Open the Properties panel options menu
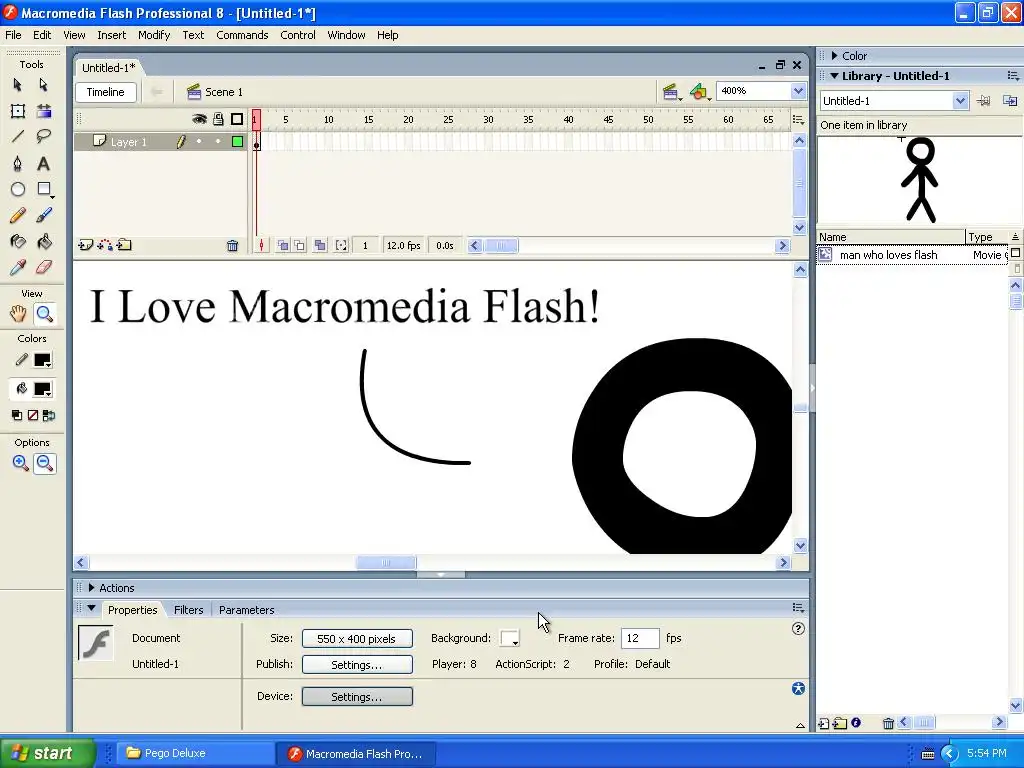 pos(798,607)
